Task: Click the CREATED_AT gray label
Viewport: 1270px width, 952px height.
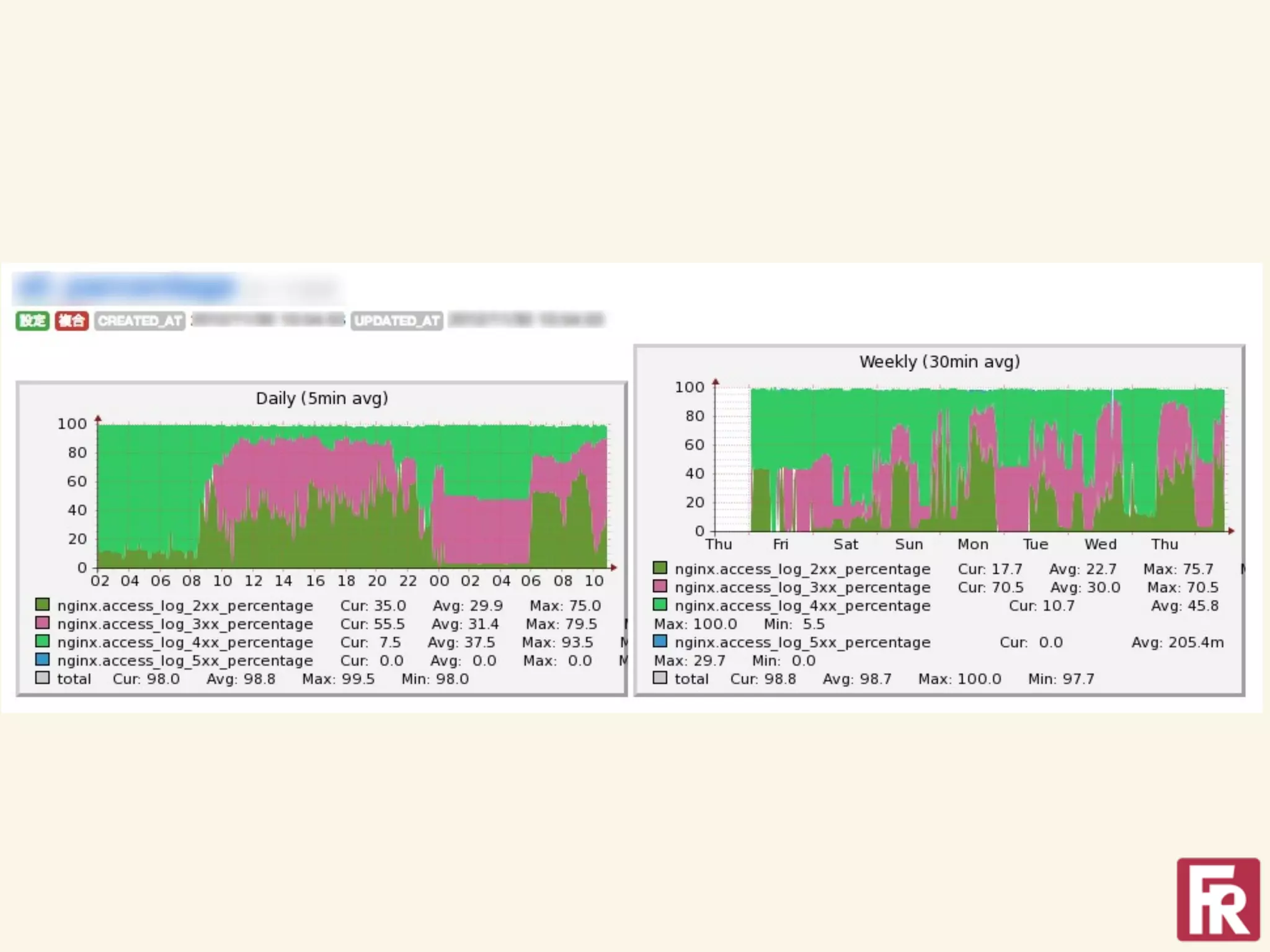Action: click(140, 320)
